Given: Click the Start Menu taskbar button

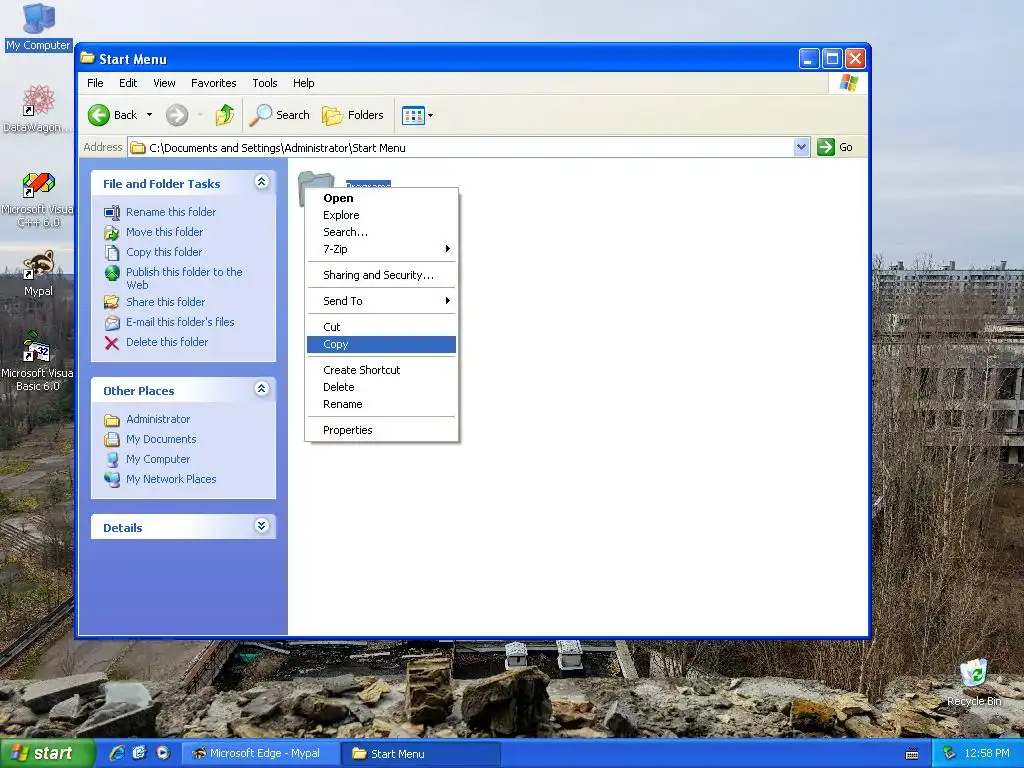Looking at the screenshot, I should coord(419,754).
